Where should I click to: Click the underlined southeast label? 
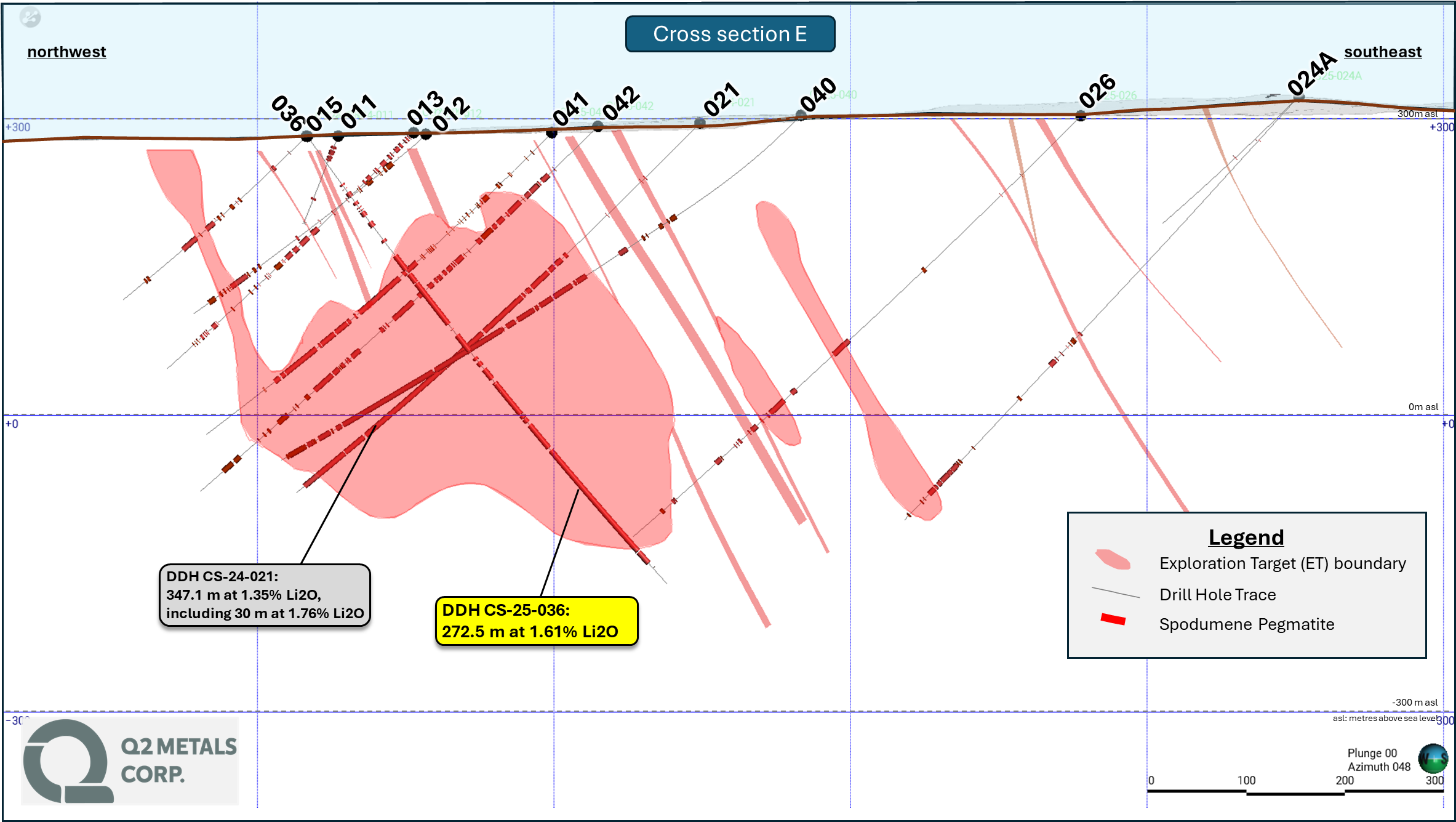[x=1382, y=52]
